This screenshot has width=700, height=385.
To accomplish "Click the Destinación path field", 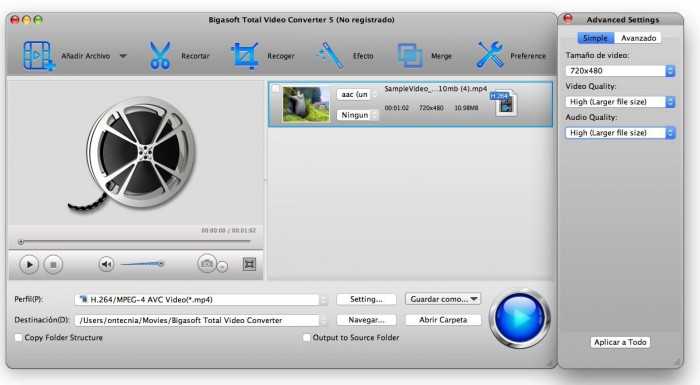I will [x=197, y=320].
